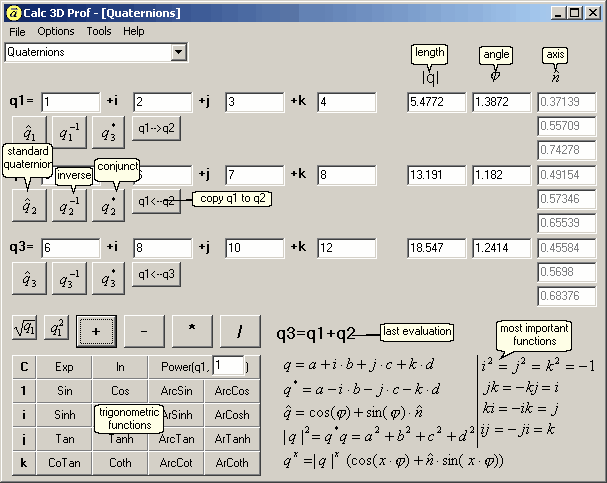This screenshot has height=483, width=607.
Task: Add q1 and q2 with the + button
Action: (96, 331)
